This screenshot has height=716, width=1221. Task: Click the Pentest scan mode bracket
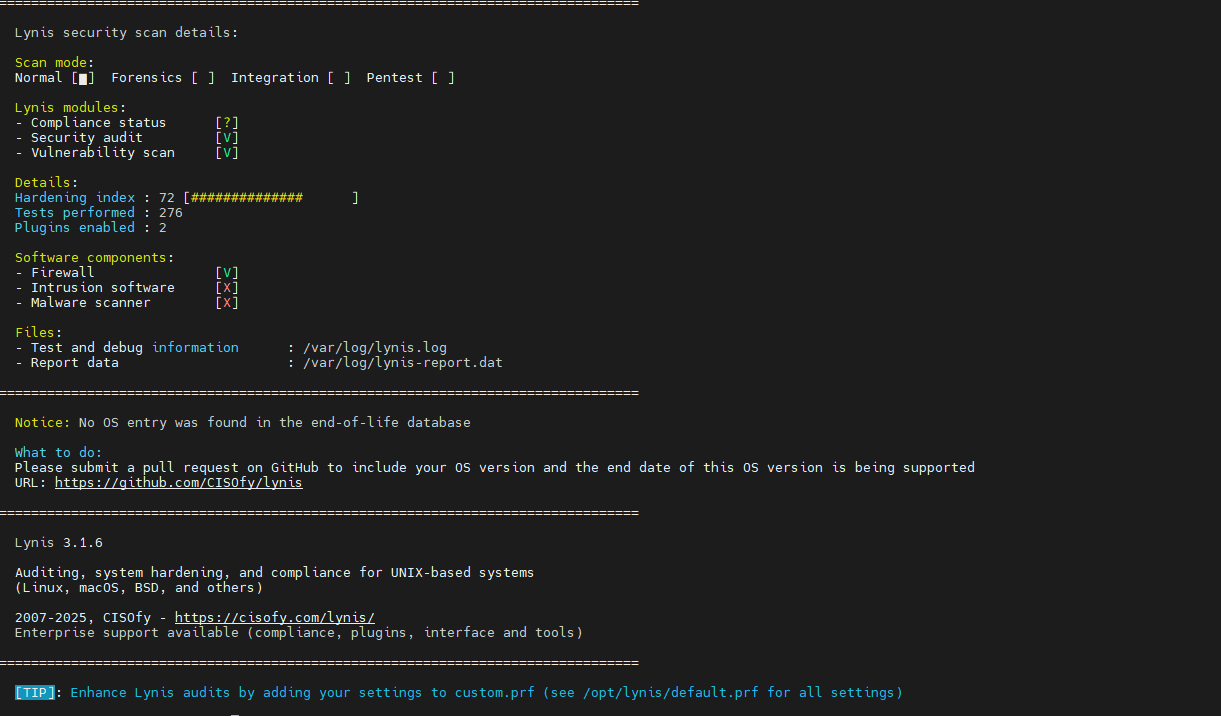coord(443,78)
